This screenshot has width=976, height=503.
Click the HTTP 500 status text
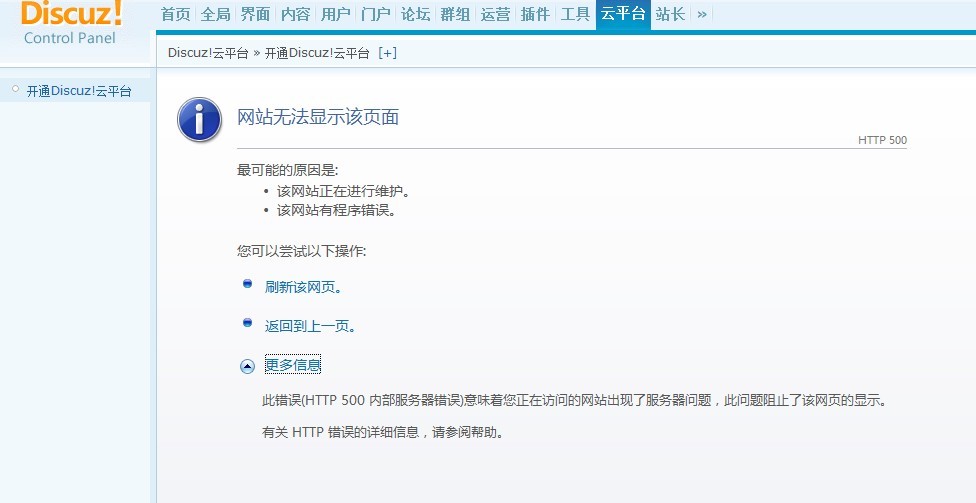coord(882,140)
